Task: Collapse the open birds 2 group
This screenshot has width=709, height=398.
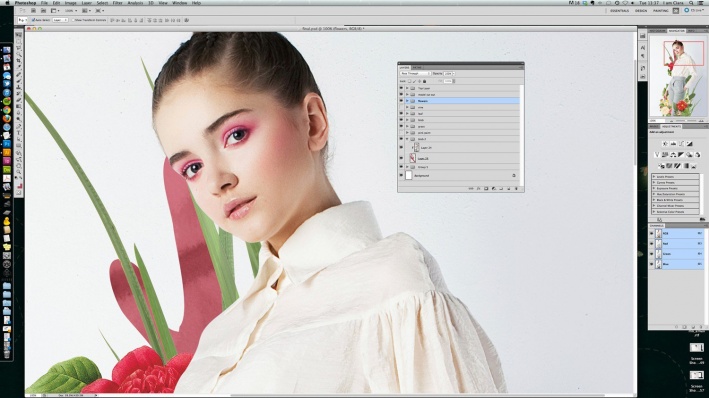Action: pos(407,139)
